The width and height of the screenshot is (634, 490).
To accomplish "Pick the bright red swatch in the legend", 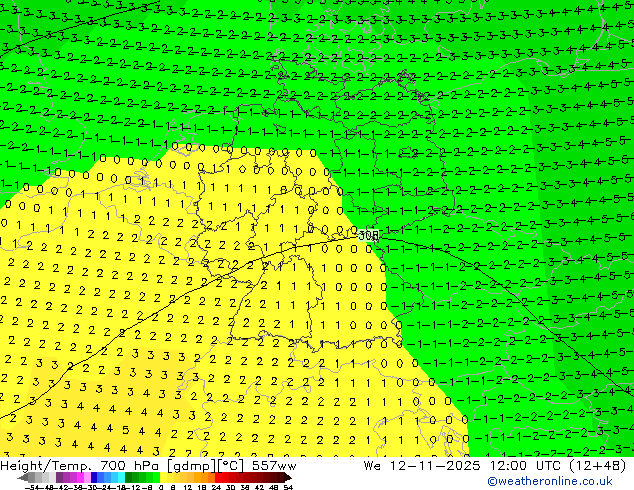I will 218,478.
